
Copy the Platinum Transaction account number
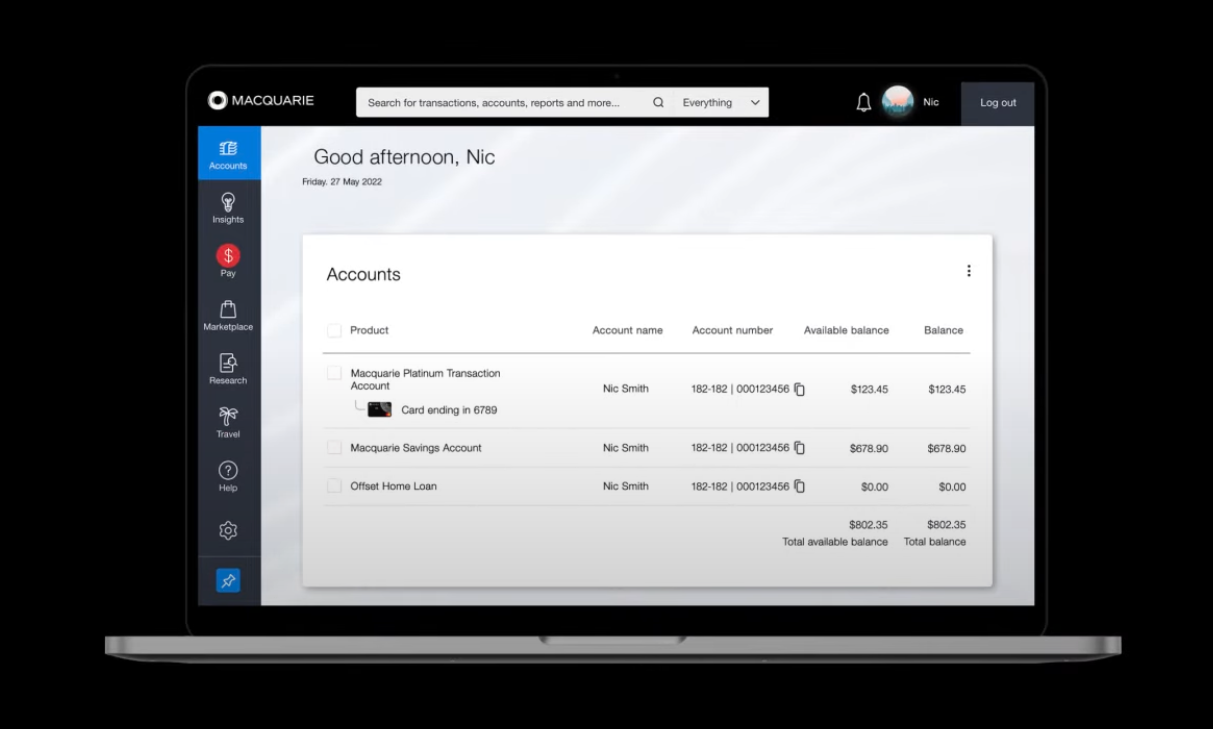pyautogui.click(x=800, y=389)
